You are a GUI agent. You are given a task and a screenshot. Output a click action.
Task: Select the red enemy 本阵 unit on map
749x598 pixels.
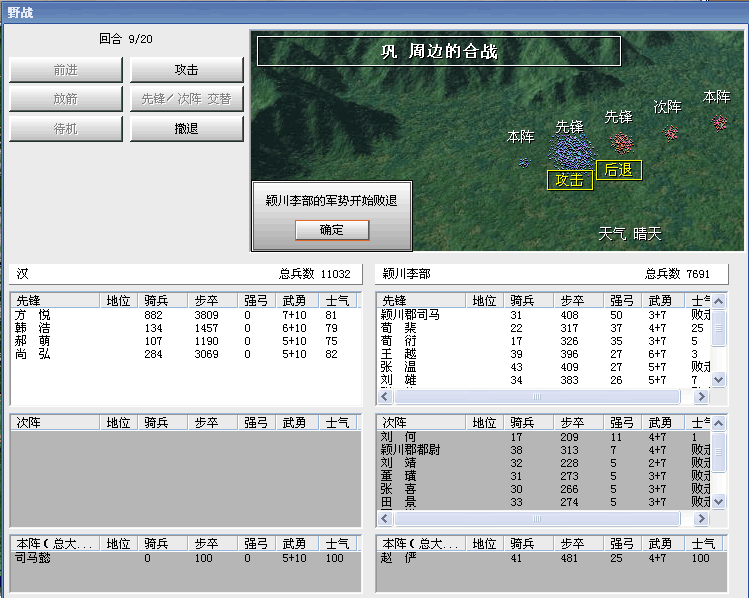point(719,122)
